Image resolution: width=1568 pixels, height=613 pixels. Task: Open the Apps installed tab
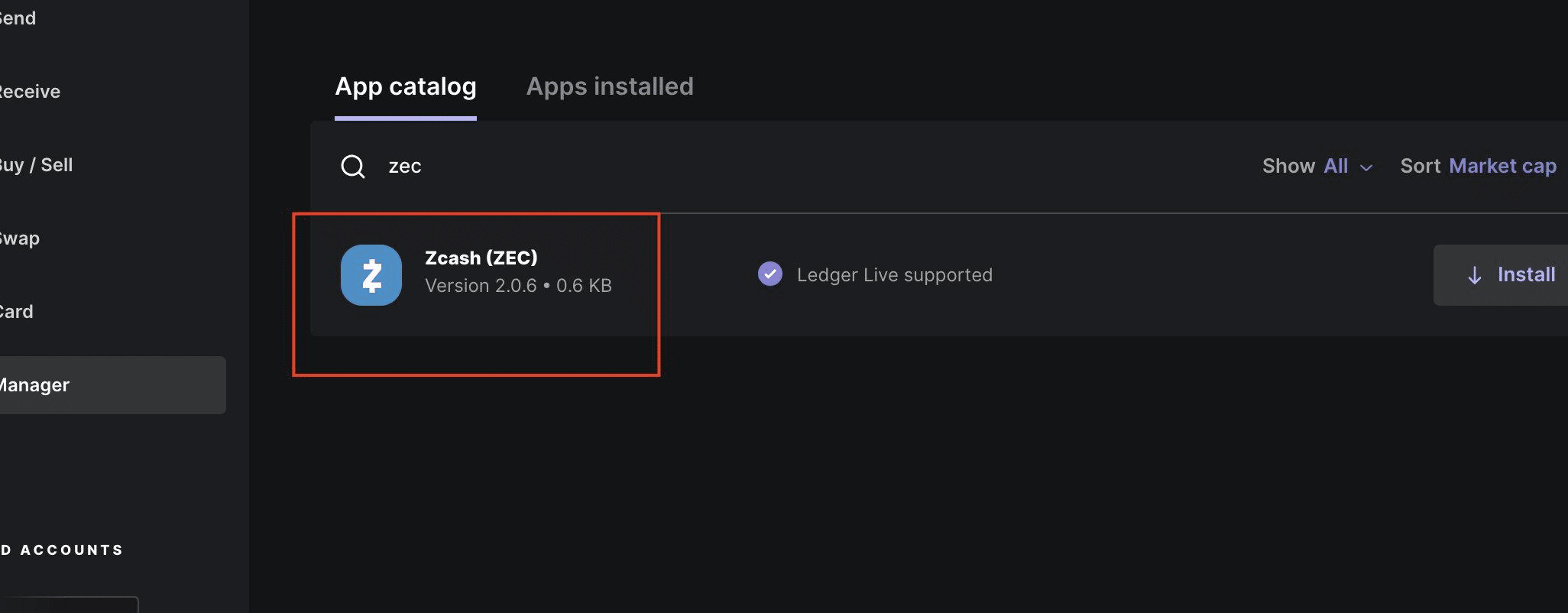pyautogui.click(x=610, y=86)
